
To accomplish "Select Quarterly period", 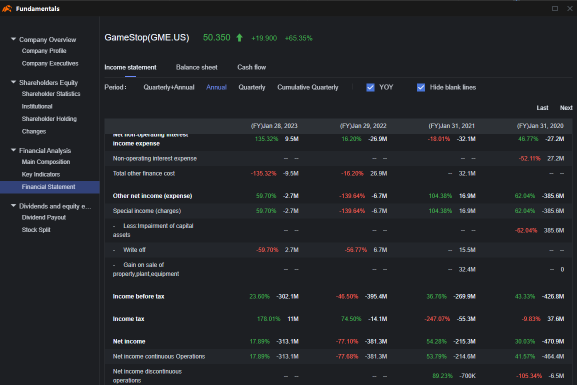I will (x=252, y=87).
